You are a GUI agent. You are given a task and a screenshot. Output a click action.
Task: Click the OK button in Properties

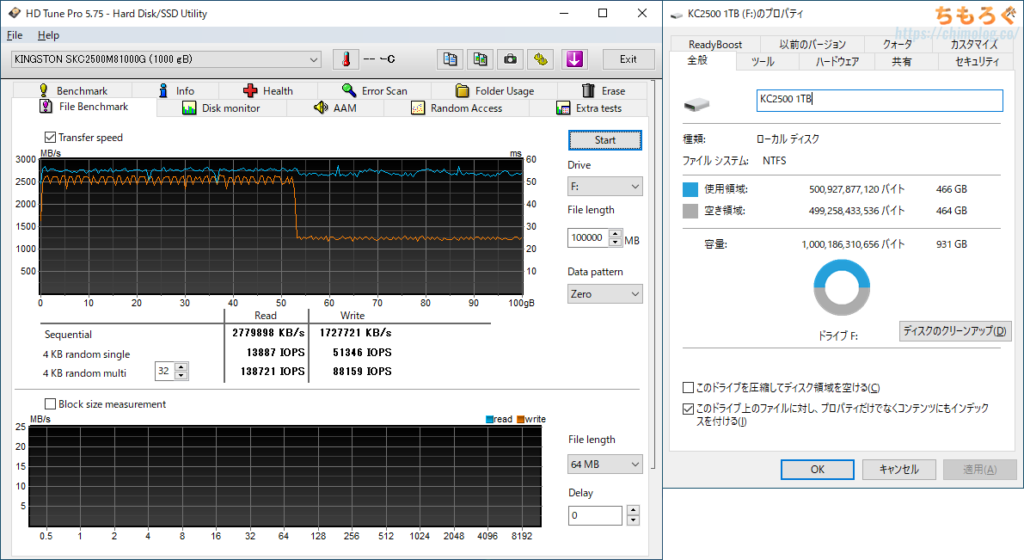pyautogui.click(x=818, y=469)
